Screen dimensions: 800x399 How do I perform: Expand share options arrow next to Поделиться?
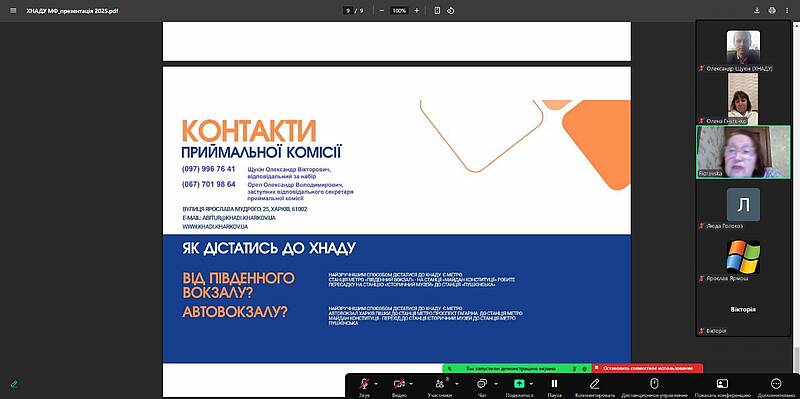[531, 384]
